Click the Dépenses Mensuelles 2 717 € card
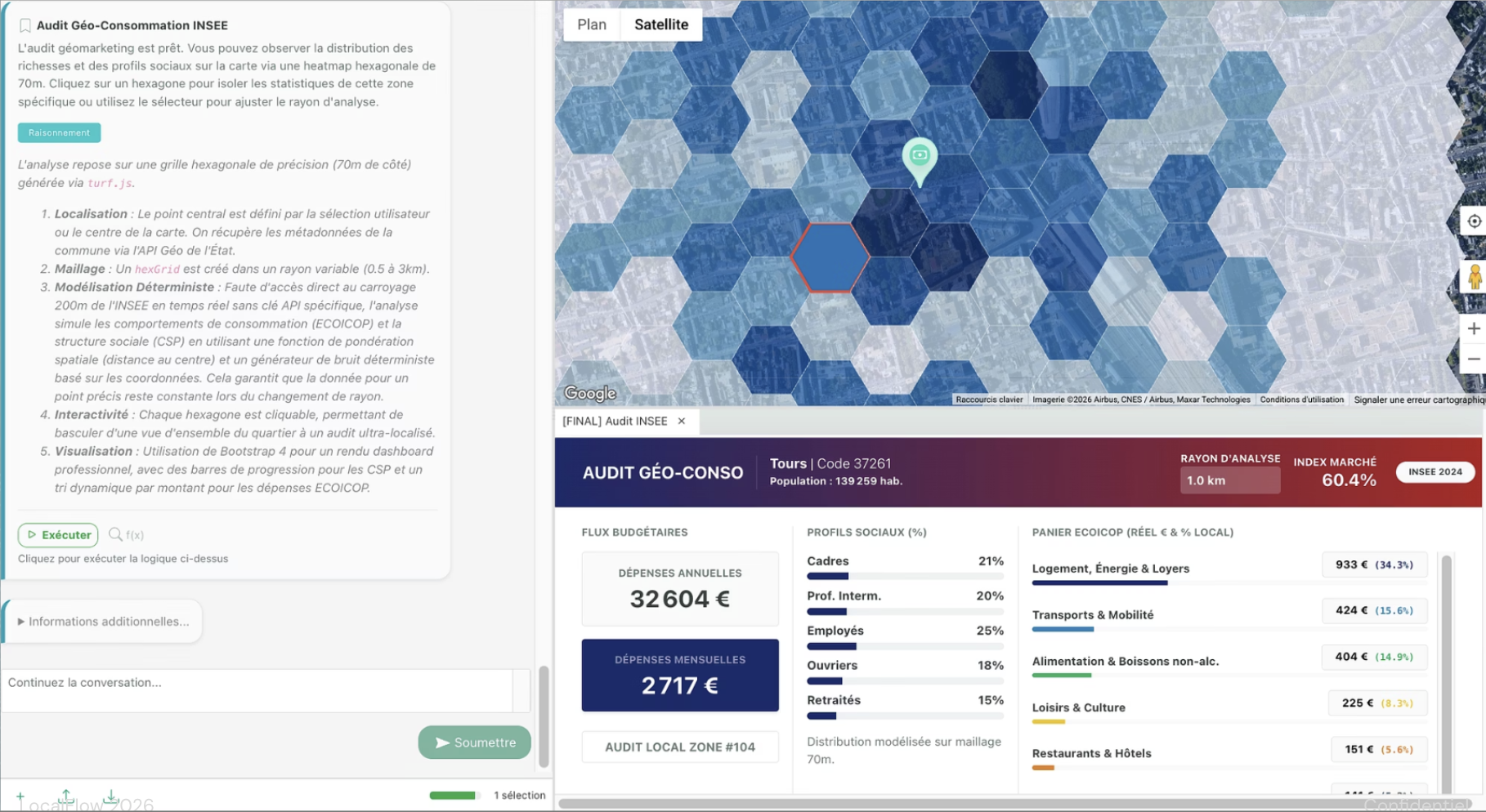 [x=680, y=675]
